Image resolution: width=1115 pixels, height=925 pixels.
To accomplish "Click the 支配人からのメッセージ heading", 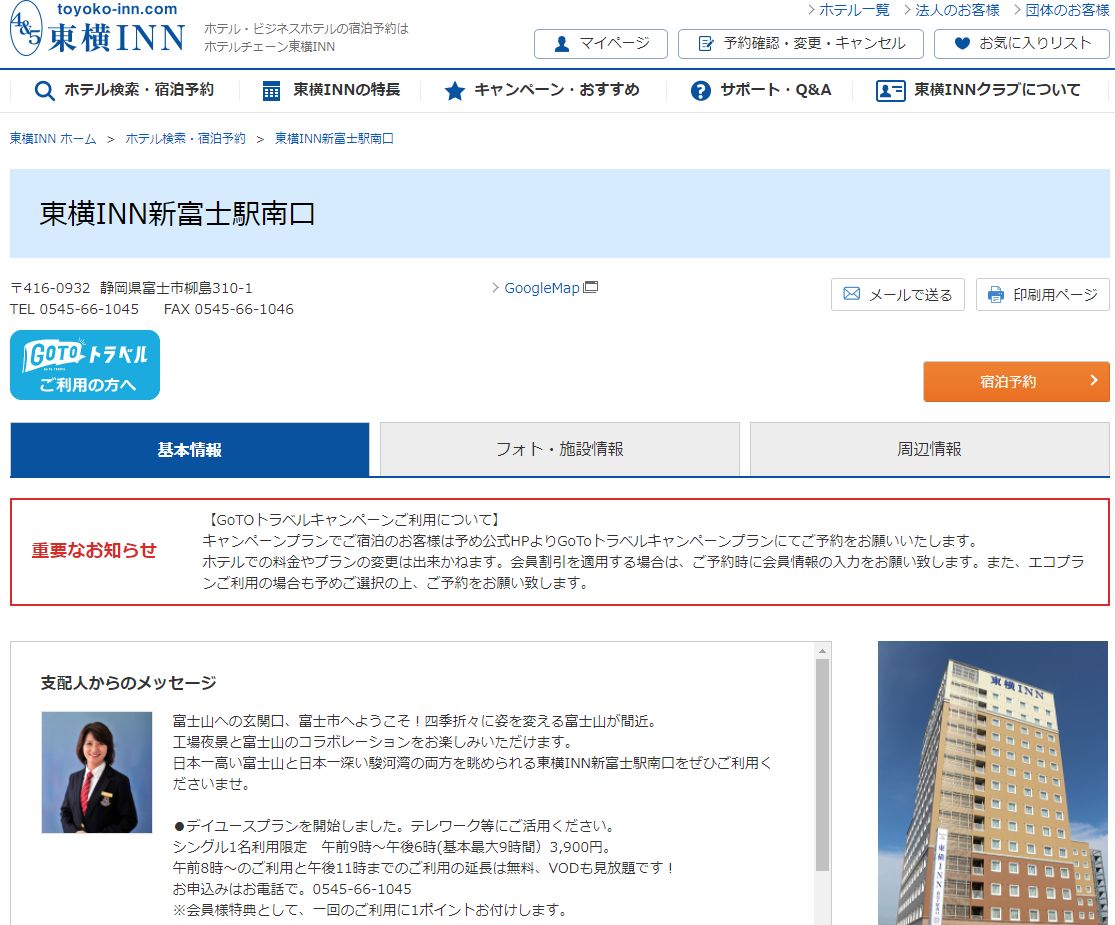I will (x=129, y=683).
